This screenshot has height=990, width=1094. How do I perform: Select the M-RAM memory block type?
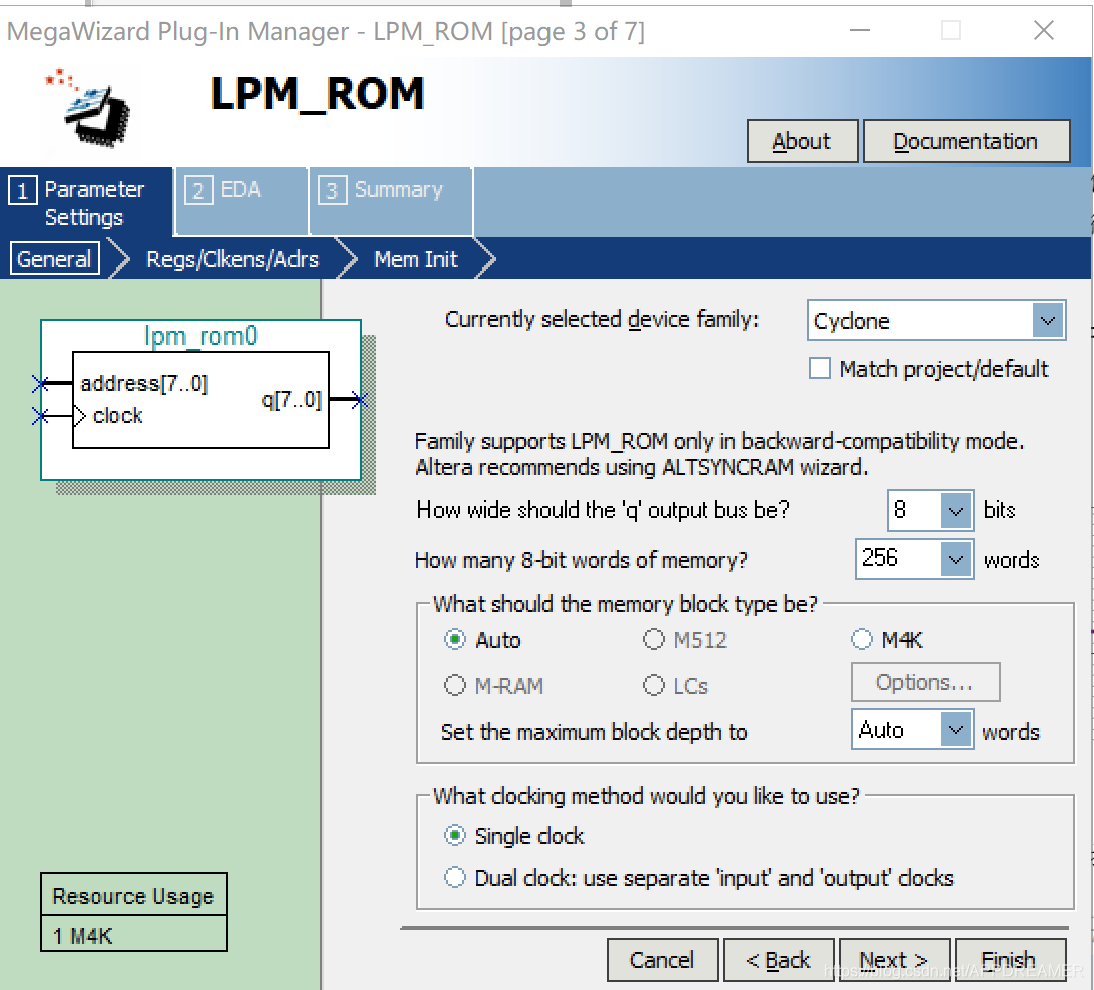[x=455, y=685]
